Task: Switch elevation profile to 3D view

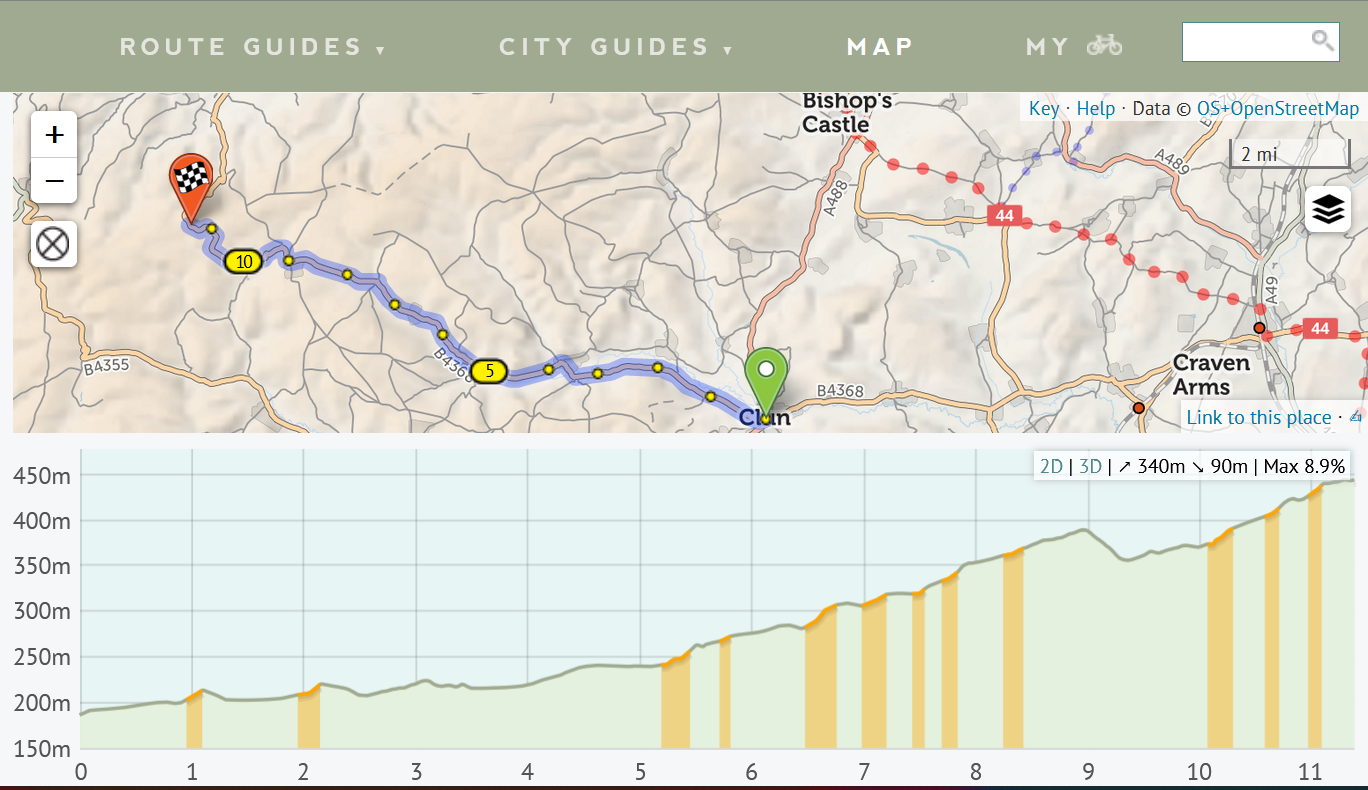Action: [1090, 466]
